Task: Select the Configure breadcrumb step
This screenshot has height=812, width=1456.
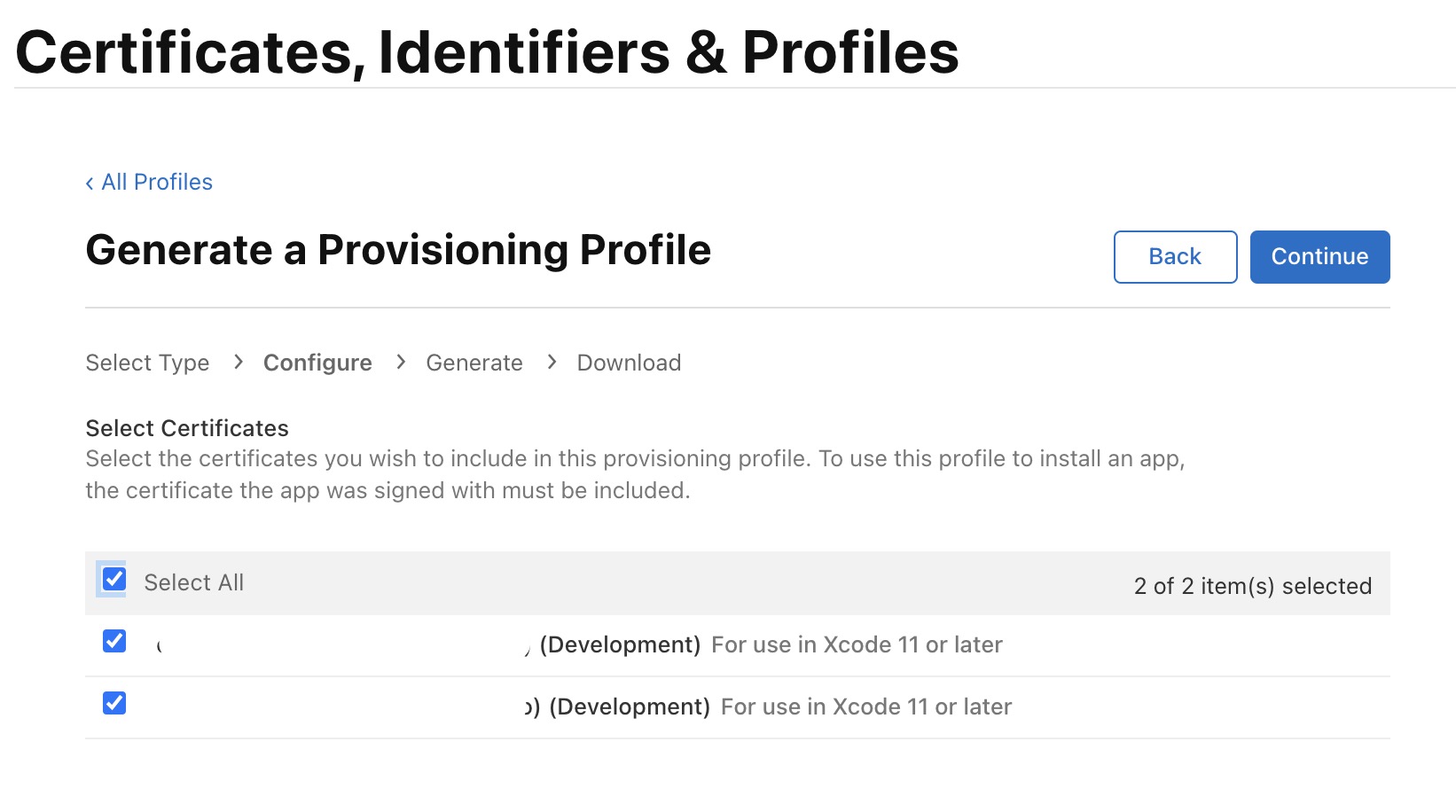Action: point(317,363)
